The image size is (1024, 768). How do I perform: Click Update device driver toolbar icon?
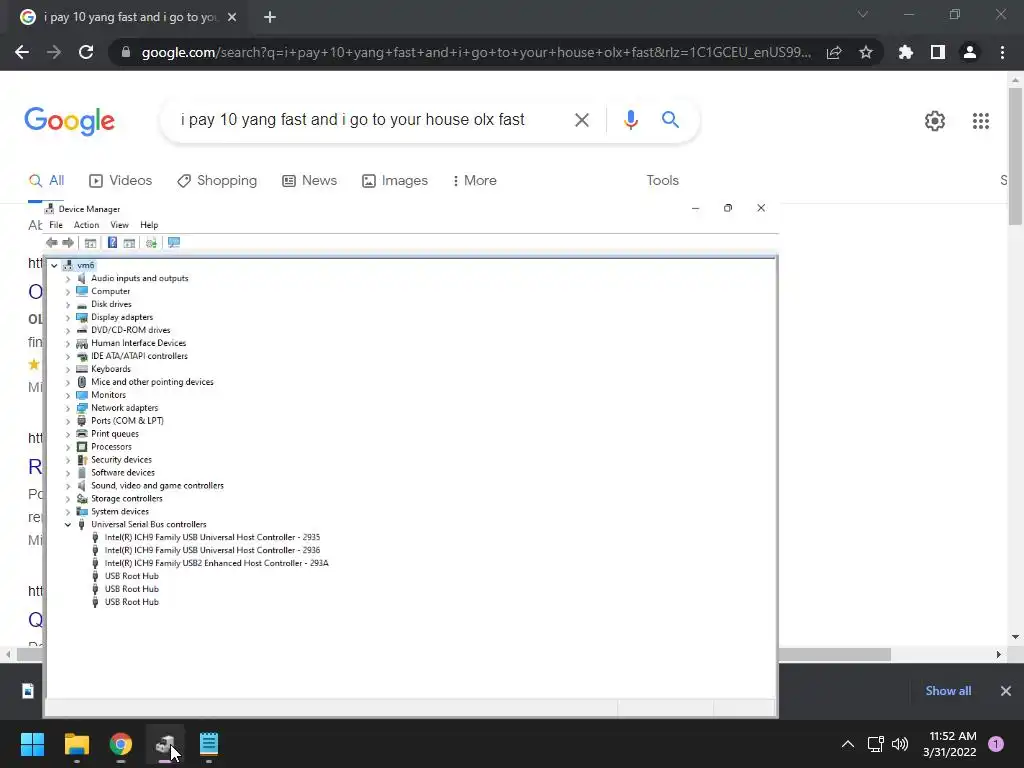tap(151, 243)
